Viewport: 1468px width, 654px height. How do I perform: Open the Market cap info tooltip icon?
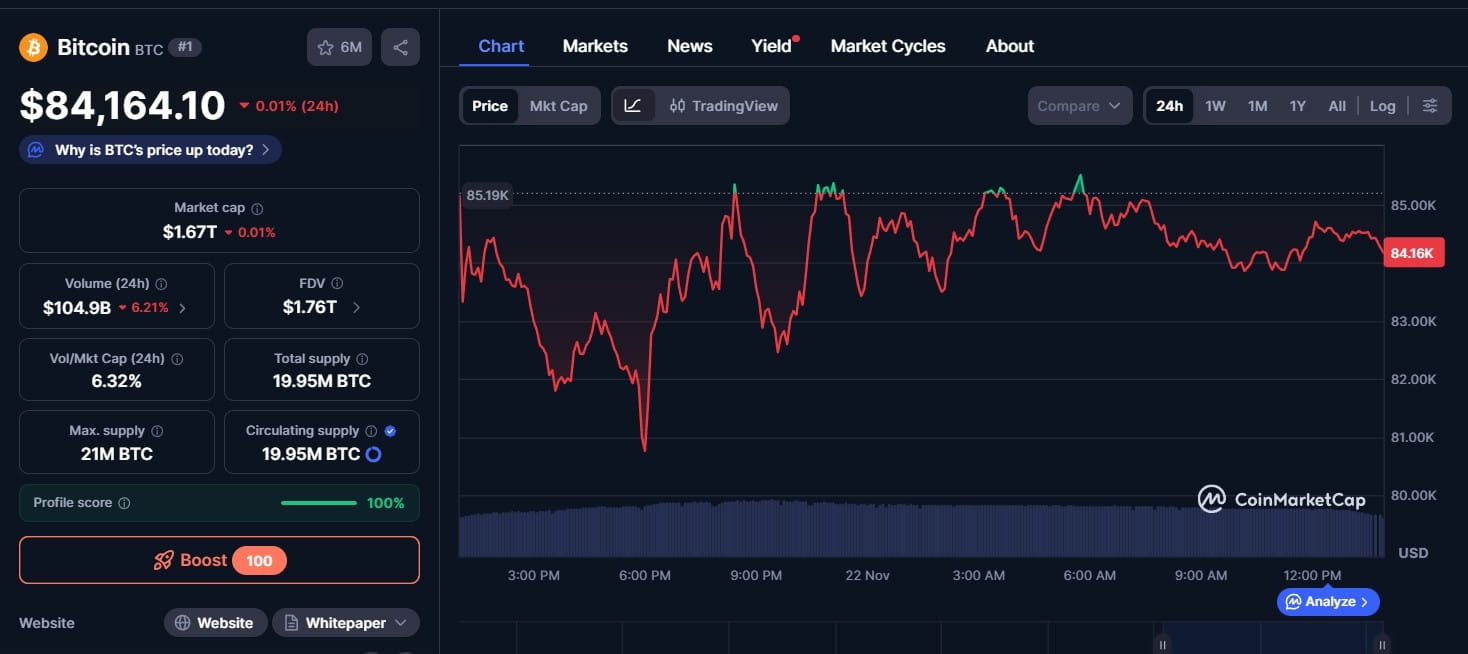click(258, 208)
